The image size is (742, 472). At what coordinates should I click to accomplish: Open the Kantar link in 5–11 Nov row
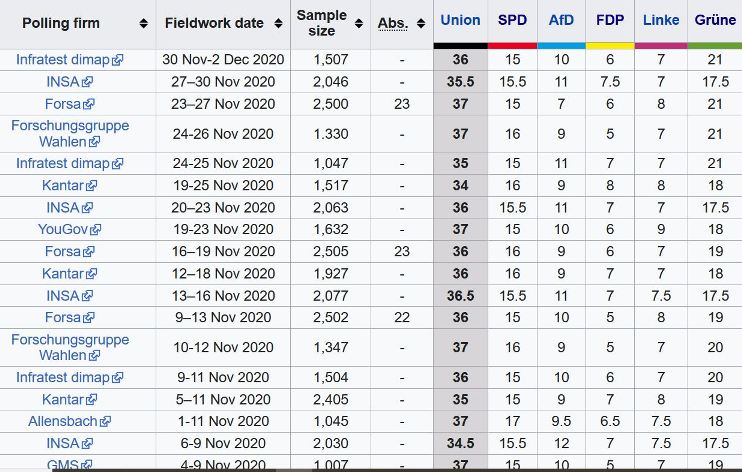[x=62, y=400]
